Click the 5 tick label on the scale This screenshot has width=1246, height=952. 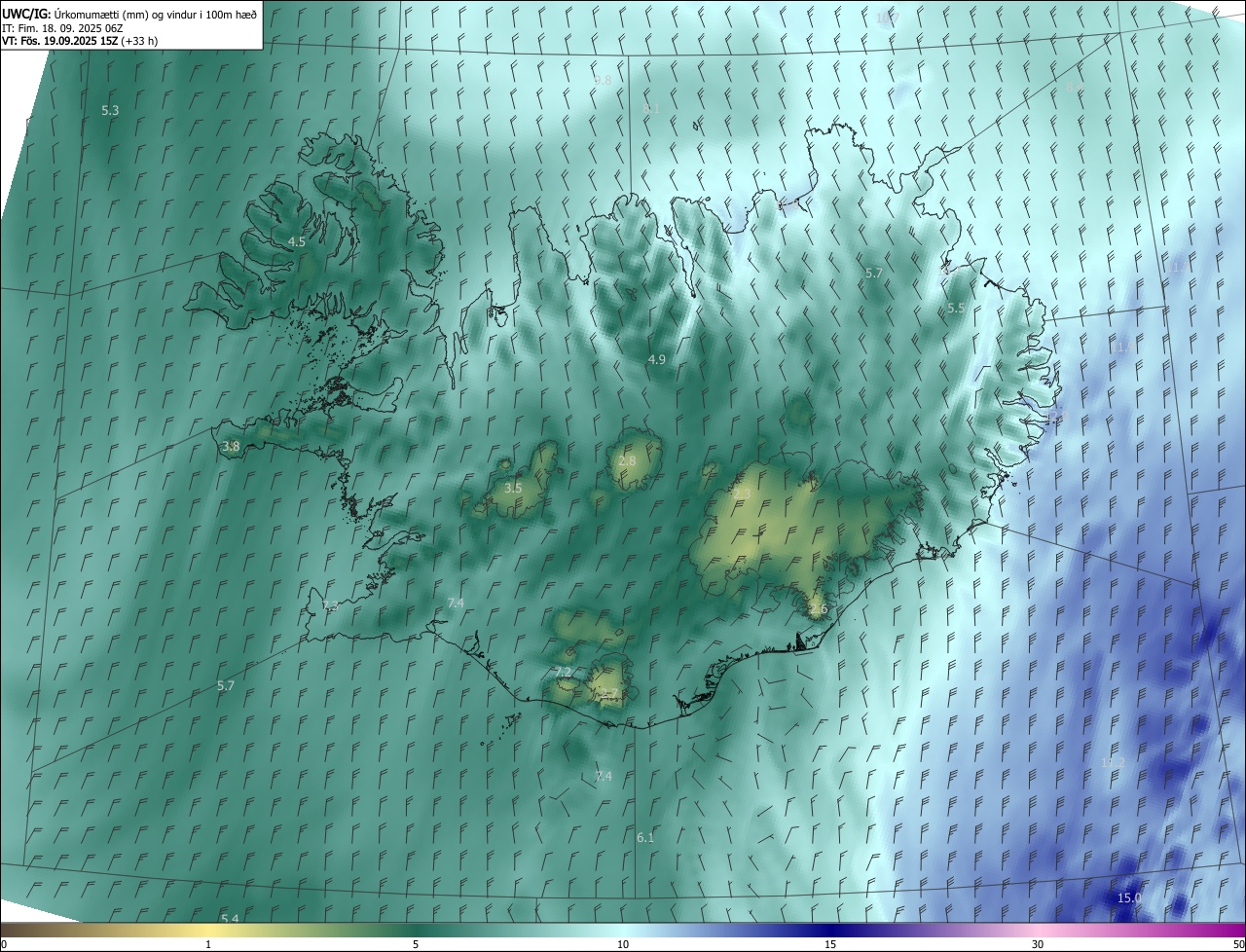(416, 944)
